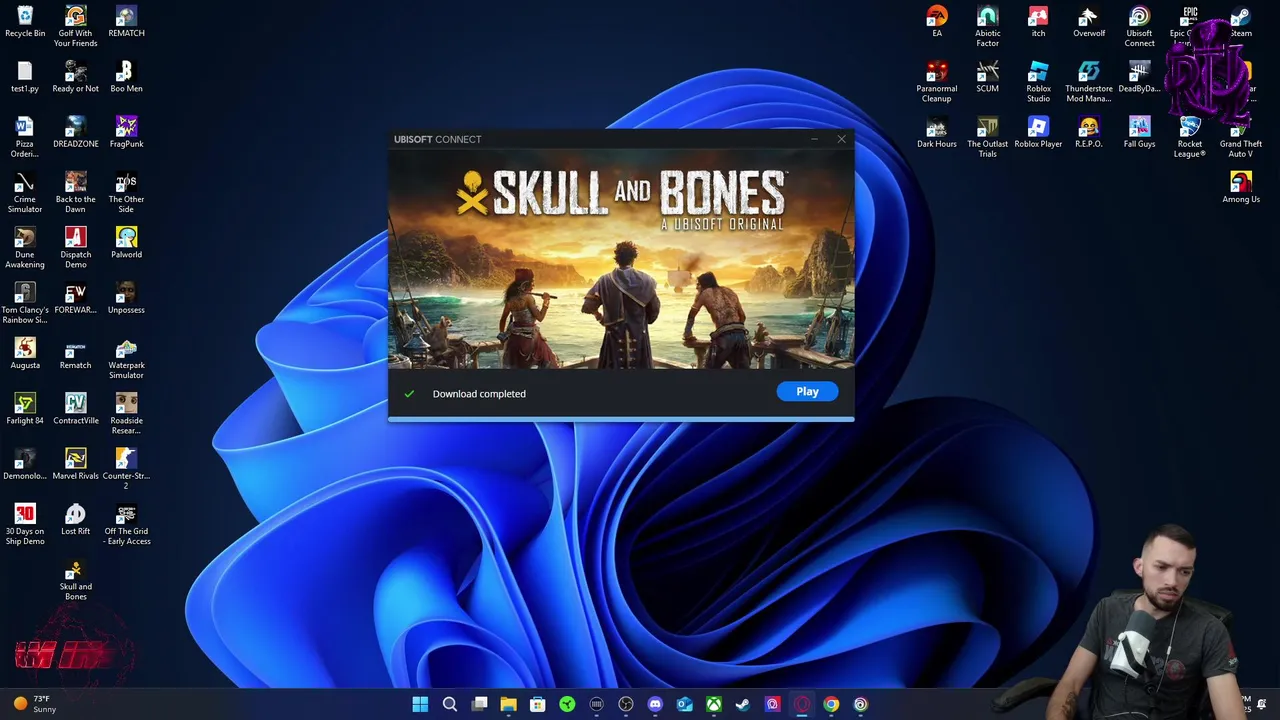1280x720 pixels.
Task: Open Tom Clancy's Rainbow Six shortcut
Action: pos(25,303)
